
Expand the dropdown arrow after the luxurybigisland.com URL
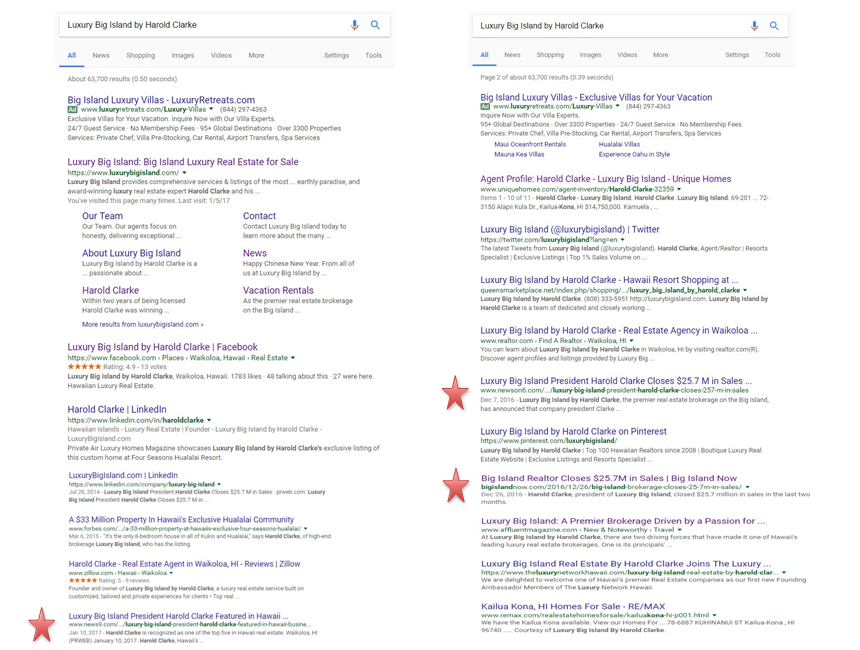point(185,173)
